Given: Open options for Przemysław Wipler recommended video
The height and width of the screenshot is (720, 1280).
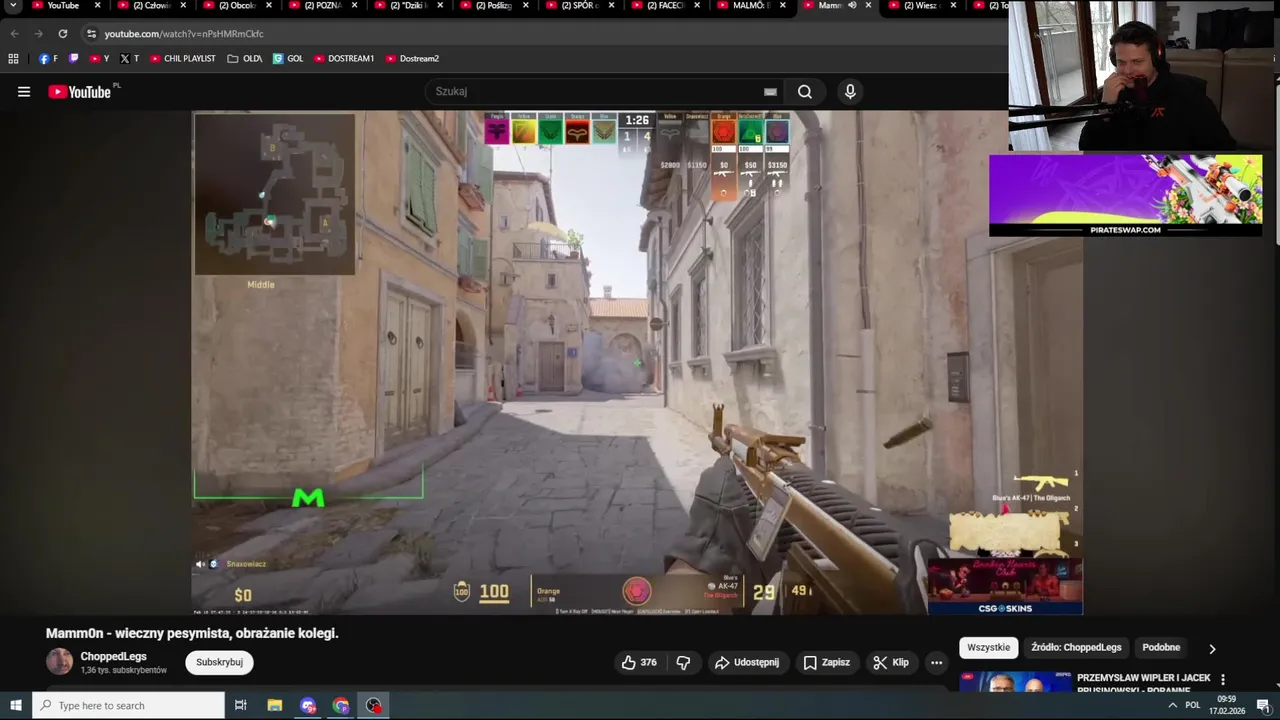Looking at the screenshot, I should [x=1223, y=679].
